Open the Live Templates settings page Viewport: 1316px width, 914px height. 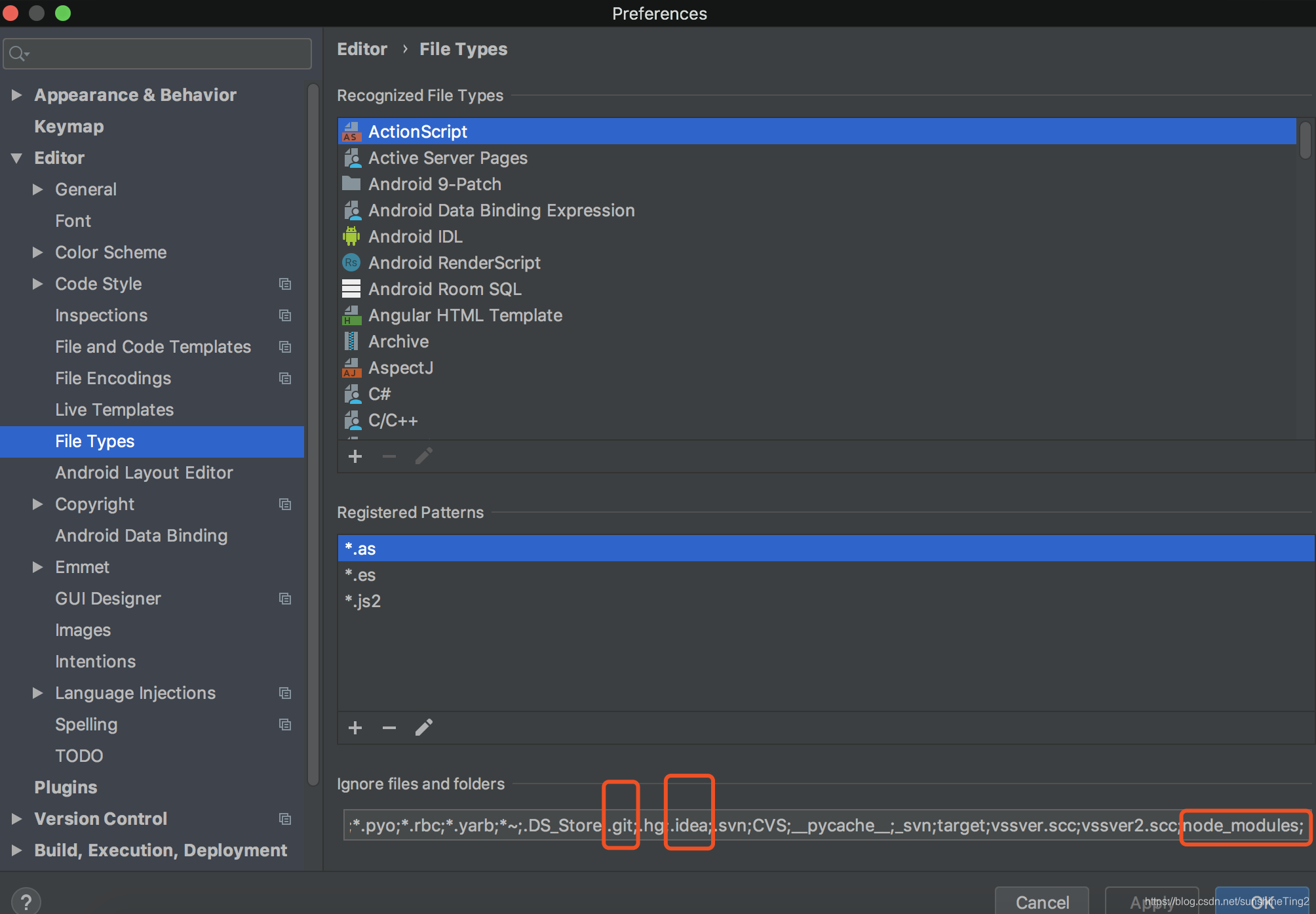point(114,410)
